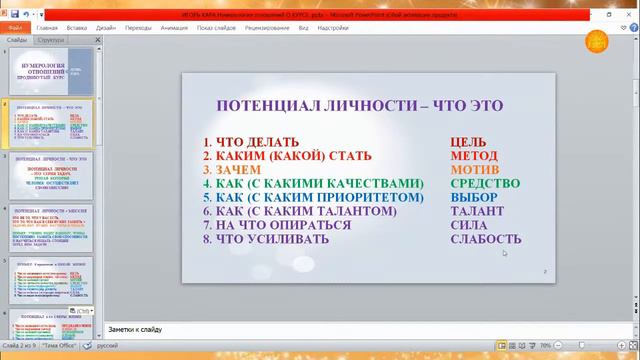The height and width of the screenshot is (360, 640).
Task: Switch to the Главная ribbon tab
Action: 47,28
